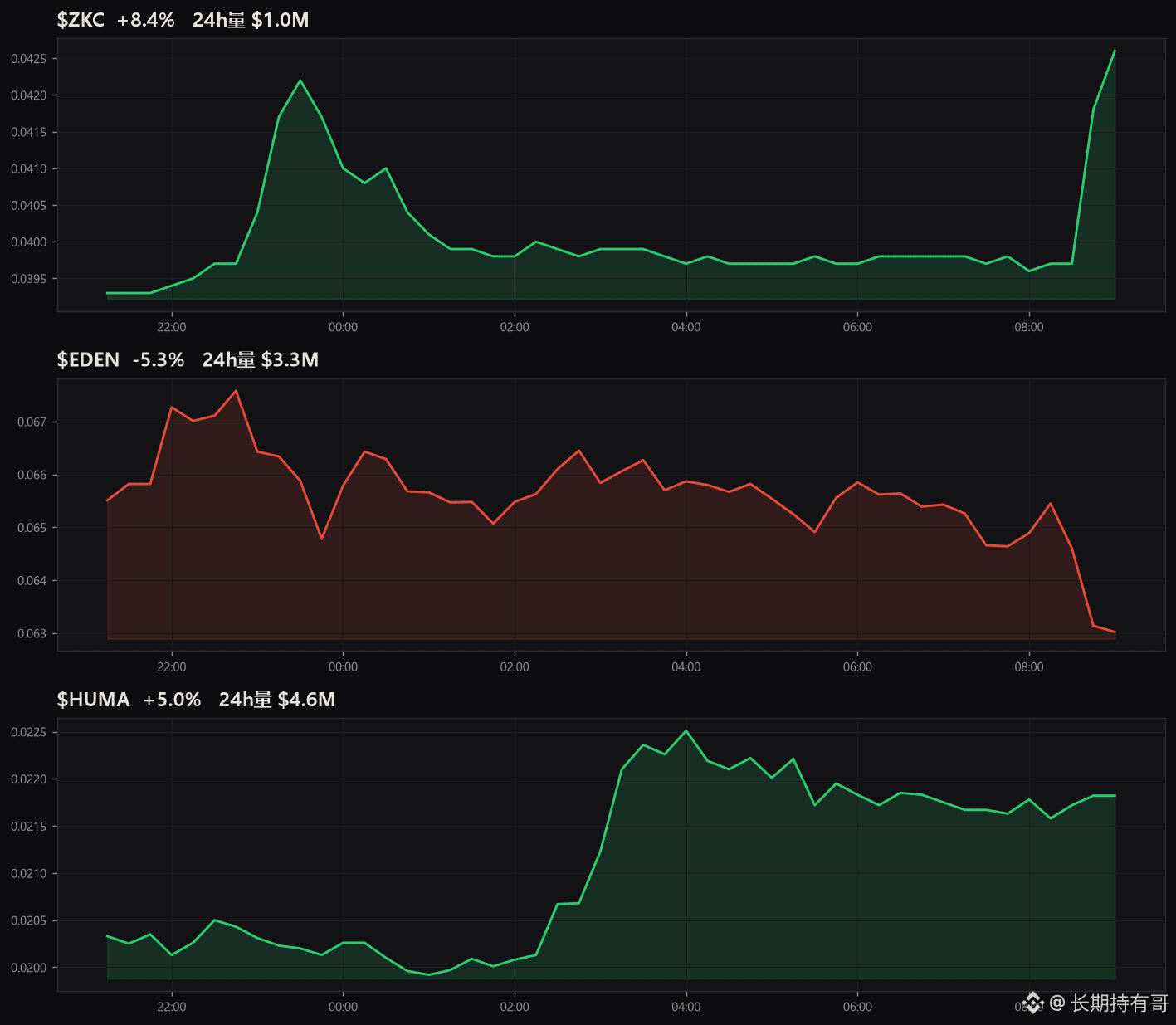Click the 0.066 y-axis label on EDEN chart
Image resolution: width=1176 pixels, height=1025 pixels.
pyautogui.click(x=32, y=475)
